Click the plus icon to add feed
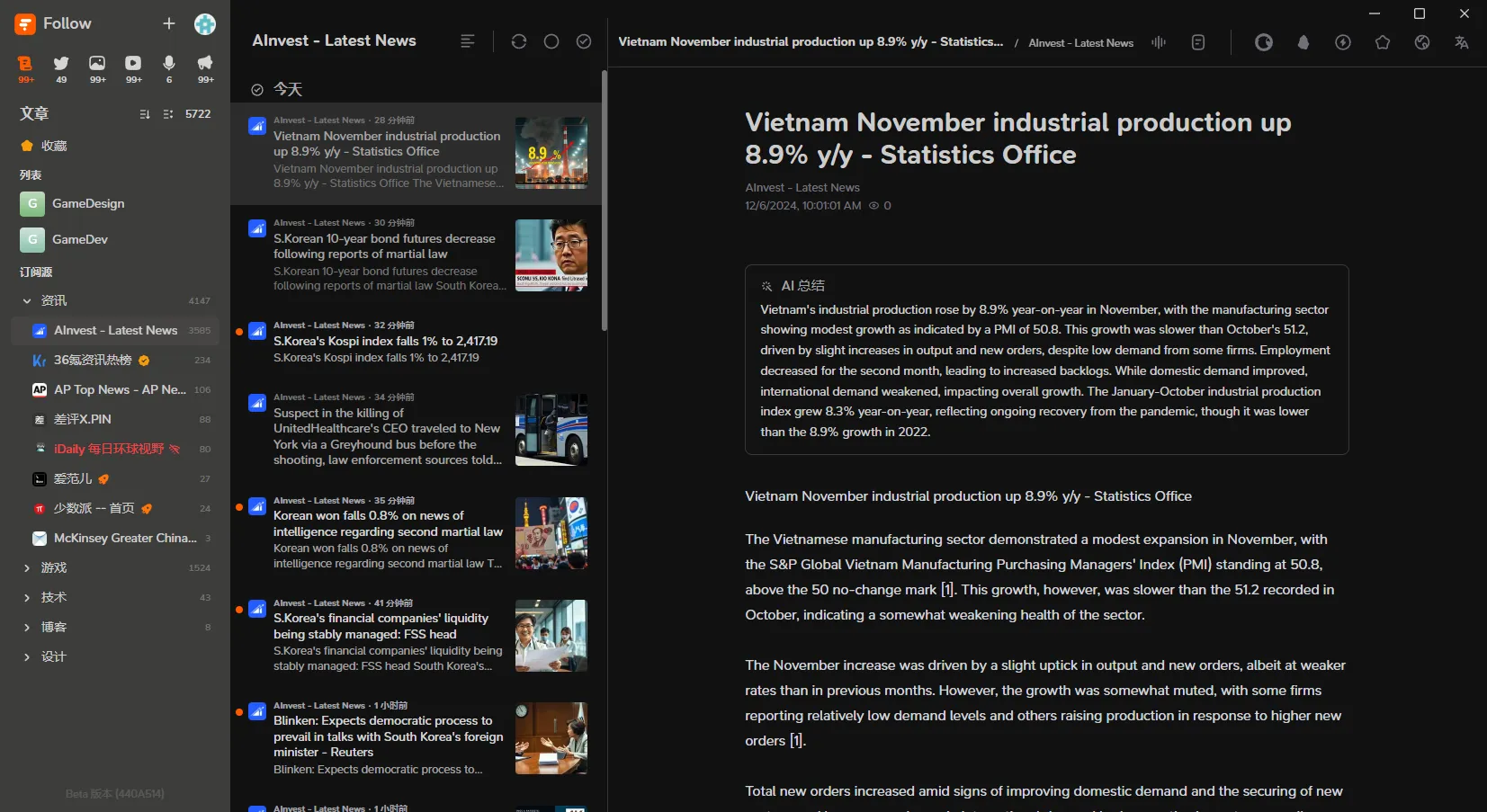1487x812 pixels. pyautogui.click(x=169, y=23)
